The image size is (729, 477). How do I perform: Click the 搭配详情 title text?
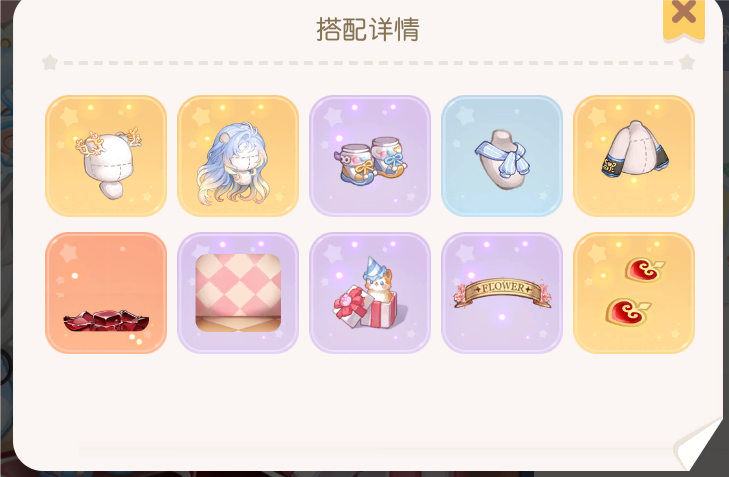click(368, 29)
